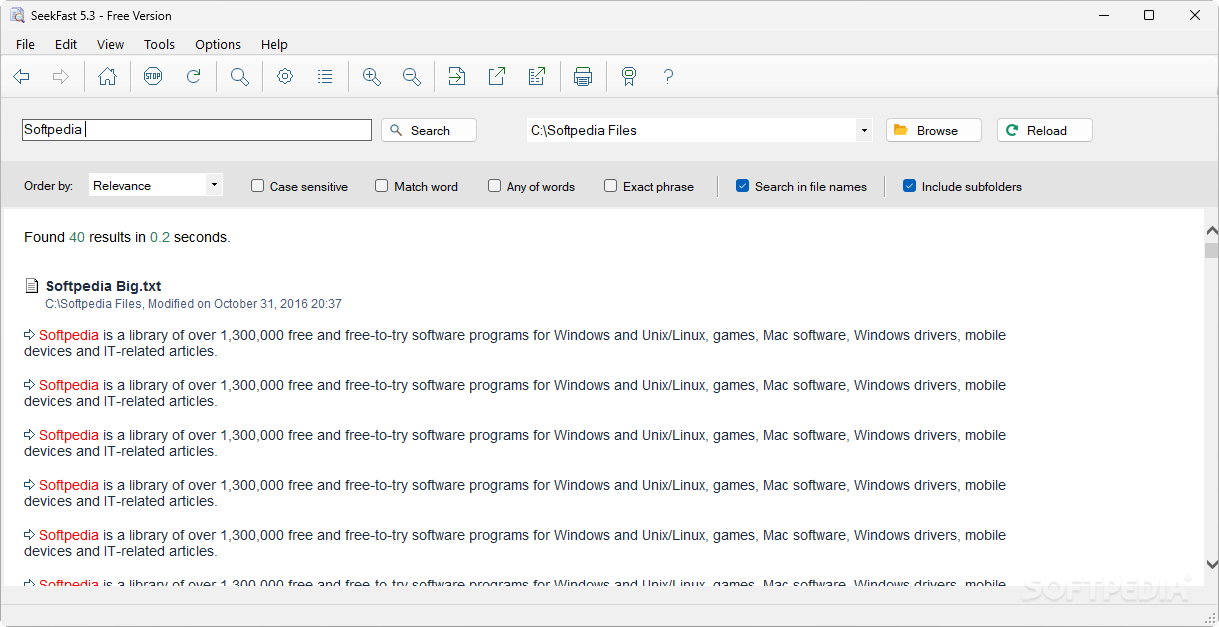Click the C:\Softpedia Files path field
The image size is (1219, 627).
[692, 130]
